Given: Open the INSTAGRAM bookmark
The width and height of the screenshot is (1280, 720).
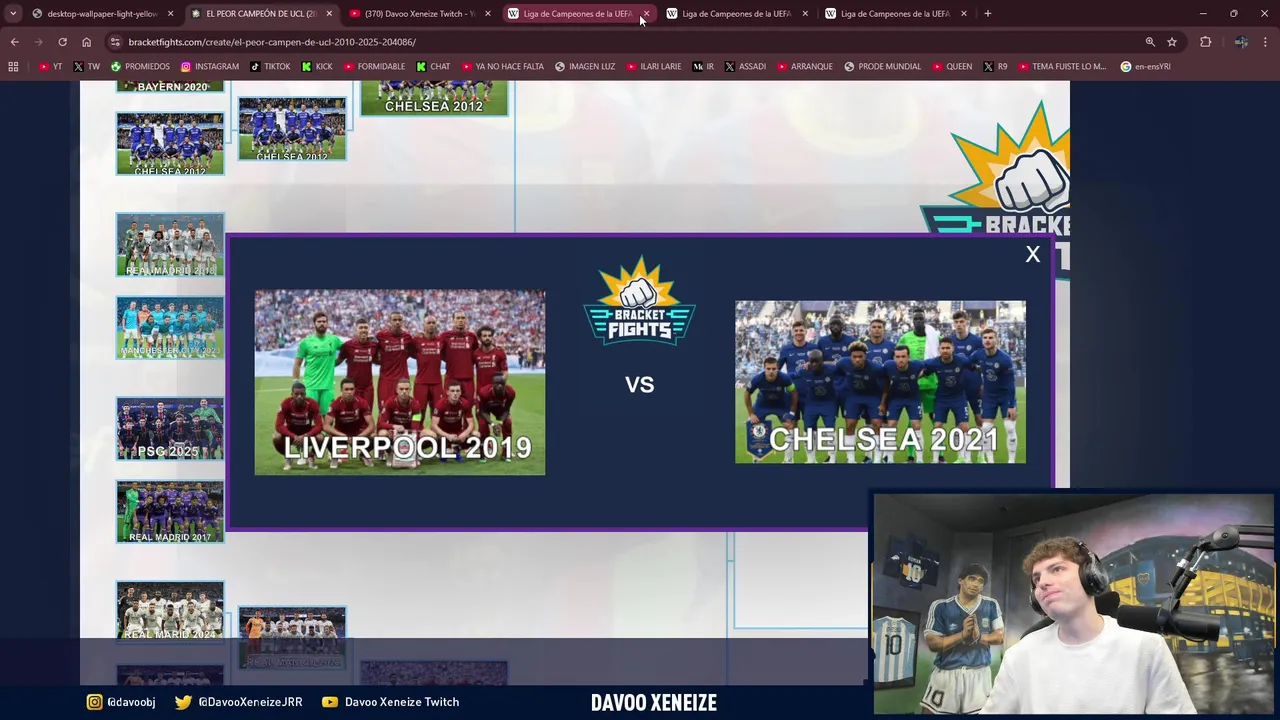Looking at the screenshot, I should 210,67.
